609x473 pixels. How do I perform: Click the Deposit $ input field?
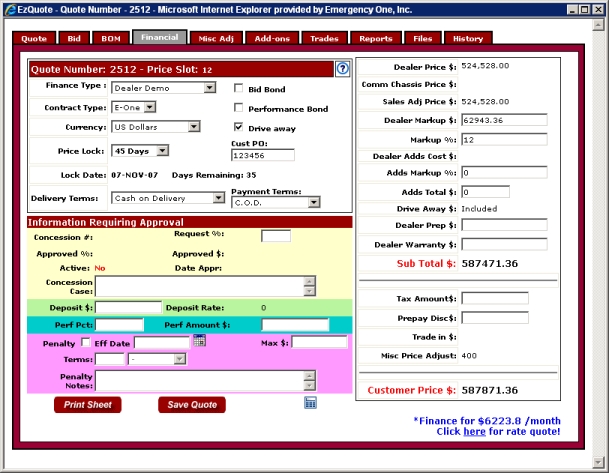[128, 308]
